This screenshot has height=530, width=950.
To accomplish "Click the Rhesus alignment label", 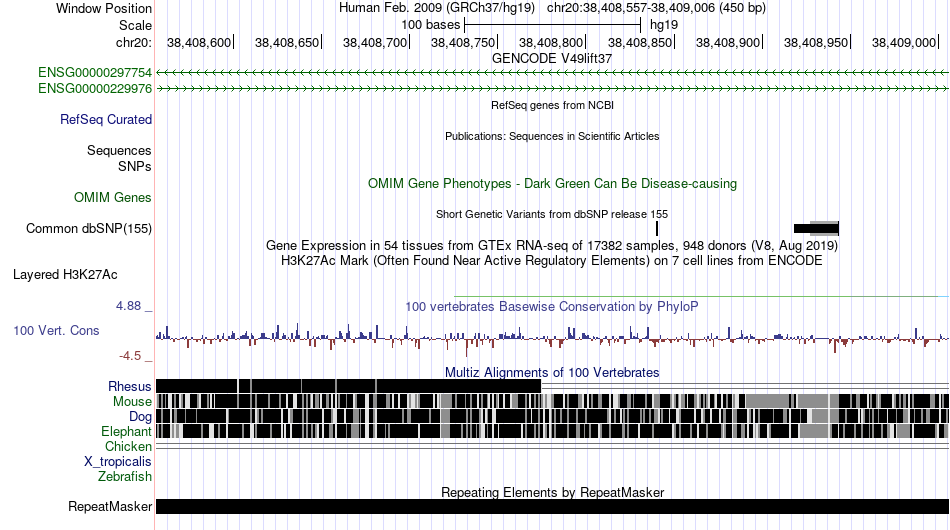I will [130, 386].
